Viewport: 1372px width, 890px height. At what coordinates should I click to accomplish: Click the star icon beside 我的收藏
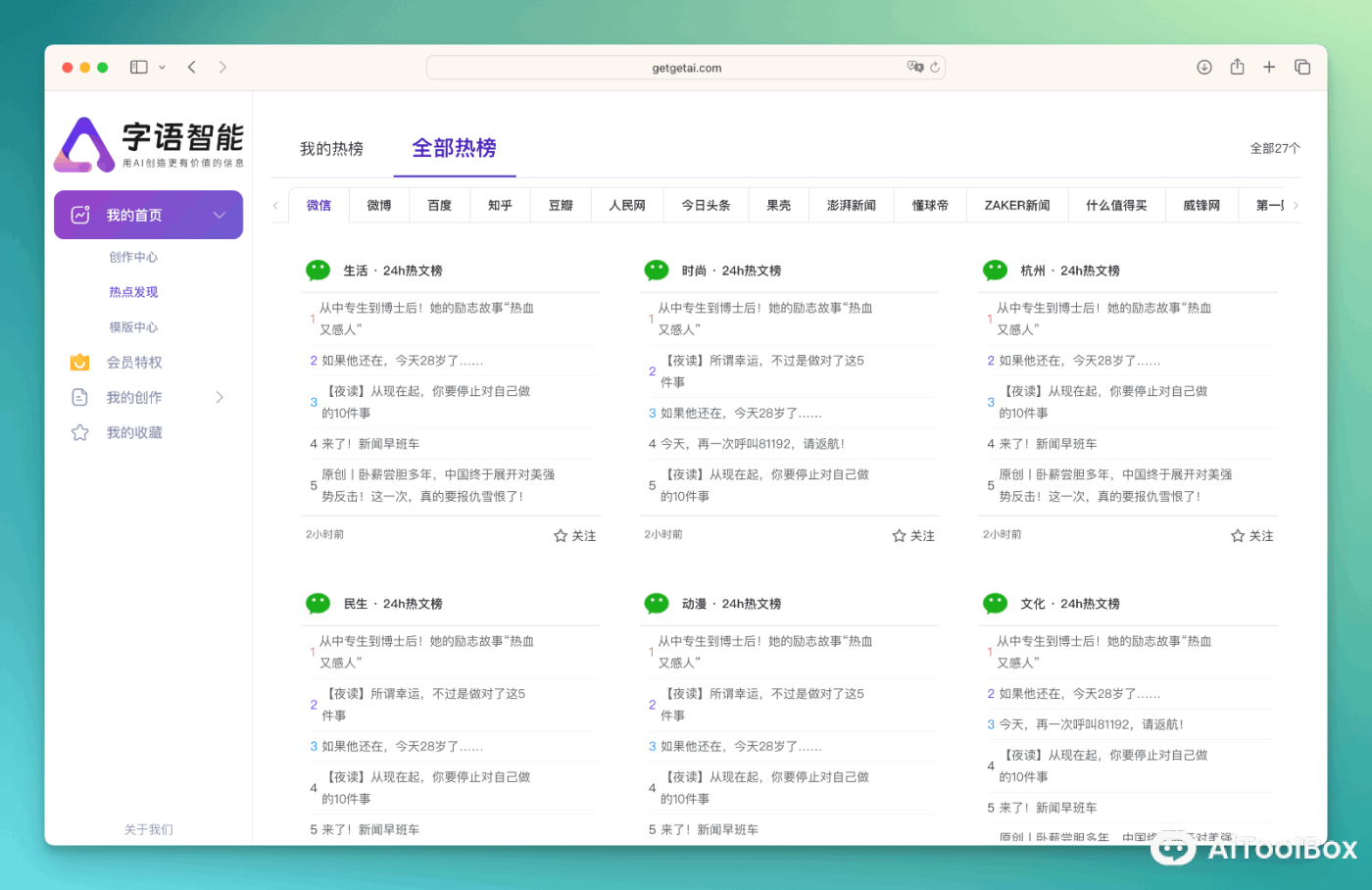point(79,432)
